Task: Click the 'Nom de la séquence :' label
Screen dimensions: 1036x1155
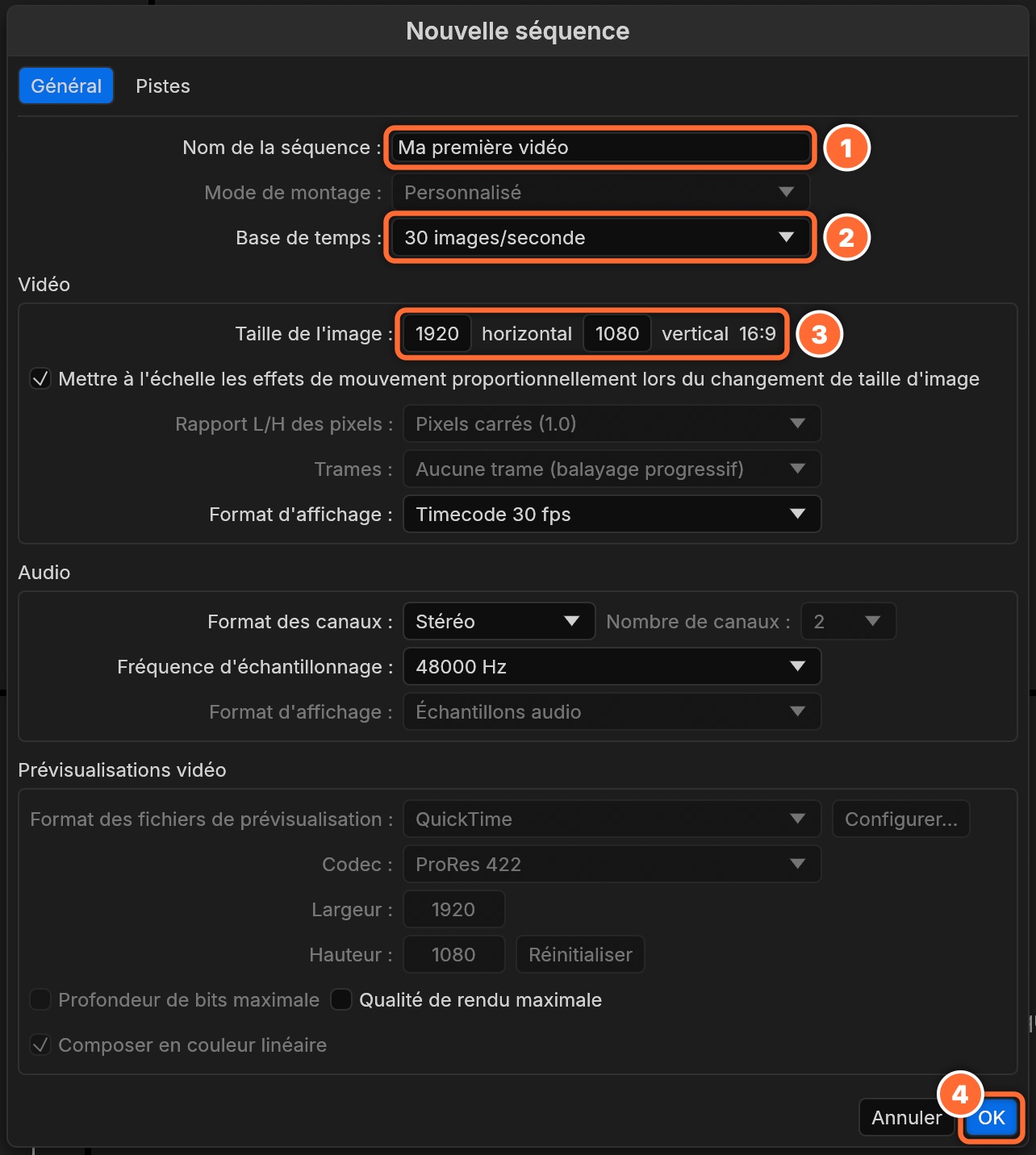Action: pos(282,148)
